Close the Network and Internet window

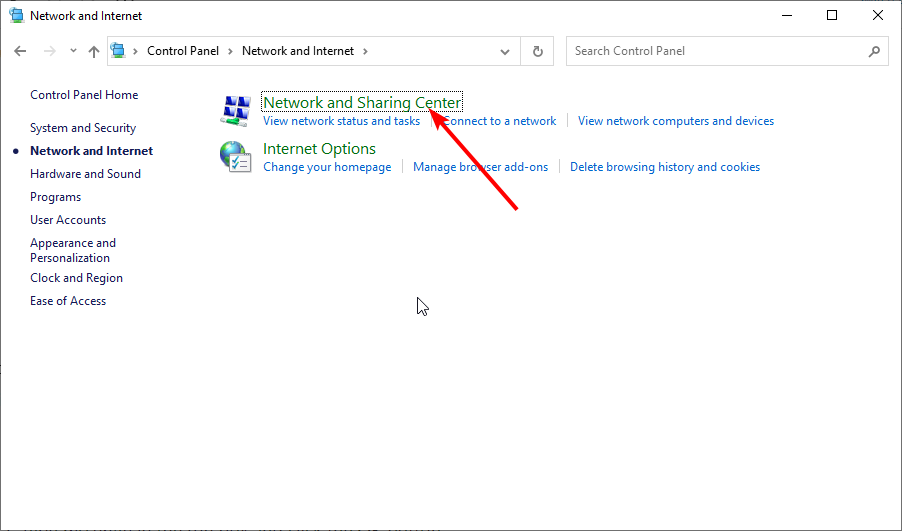click(x=878, y=16)
